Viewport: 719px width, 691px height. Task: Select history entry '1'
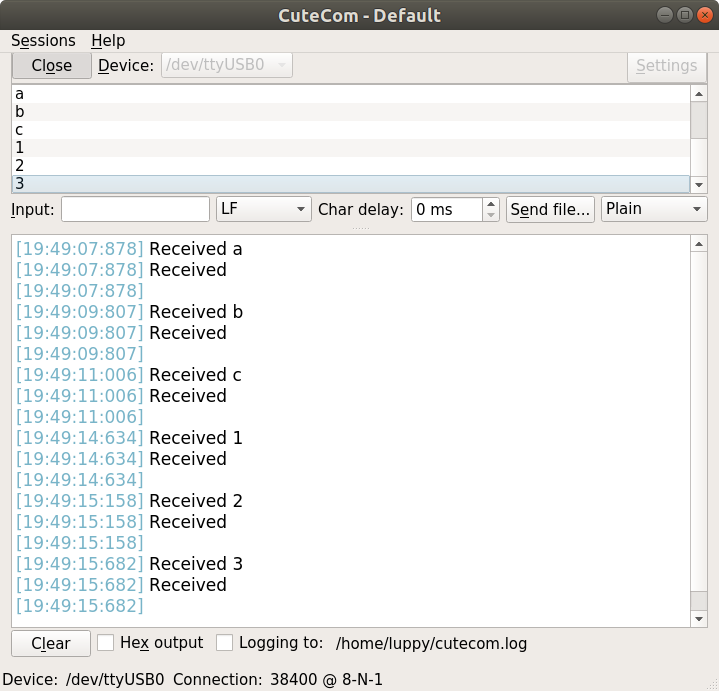tap(350, 148)
